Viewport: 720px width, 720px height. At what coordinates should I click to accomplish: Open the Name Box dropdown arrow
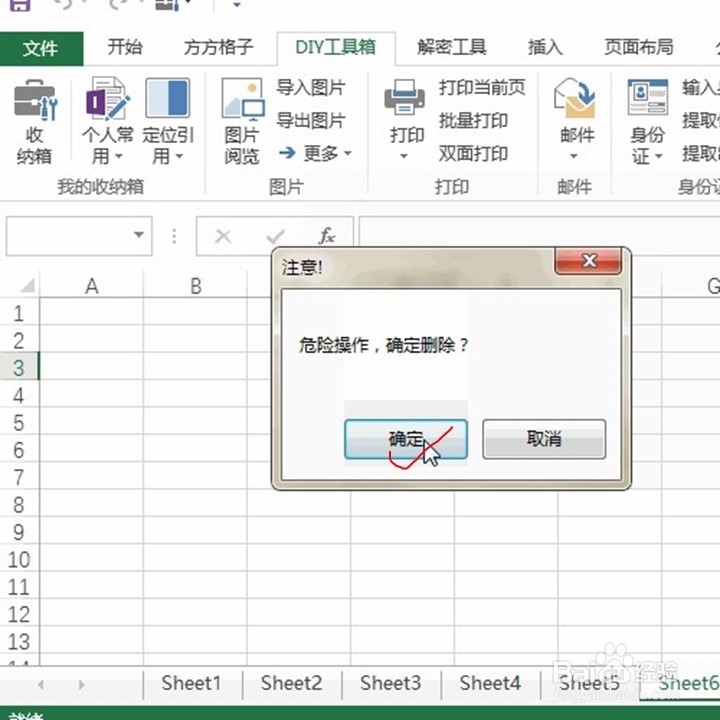[139, 235]
